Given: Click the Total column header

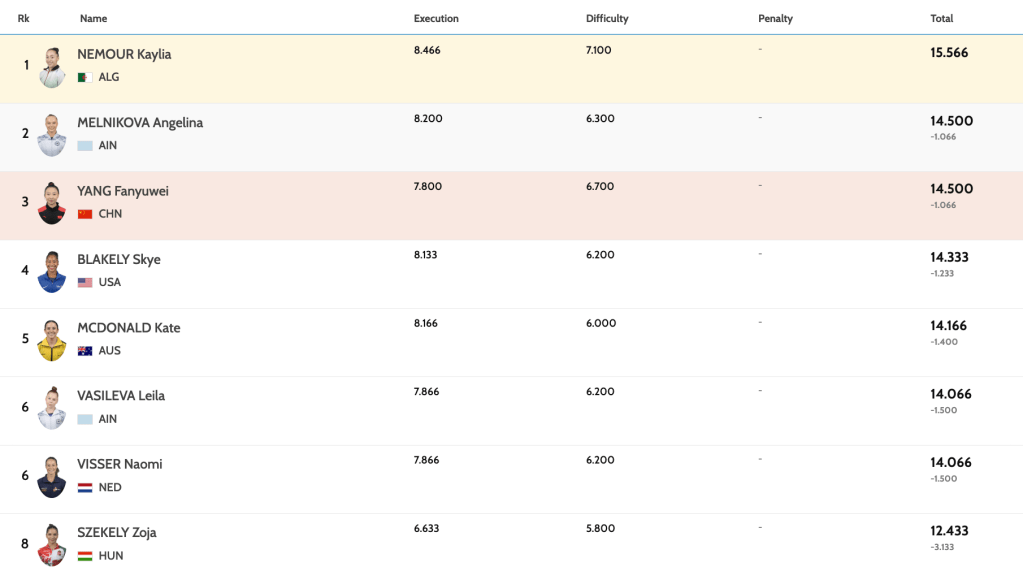Looking at the screenshot, I should click(941, 18).
